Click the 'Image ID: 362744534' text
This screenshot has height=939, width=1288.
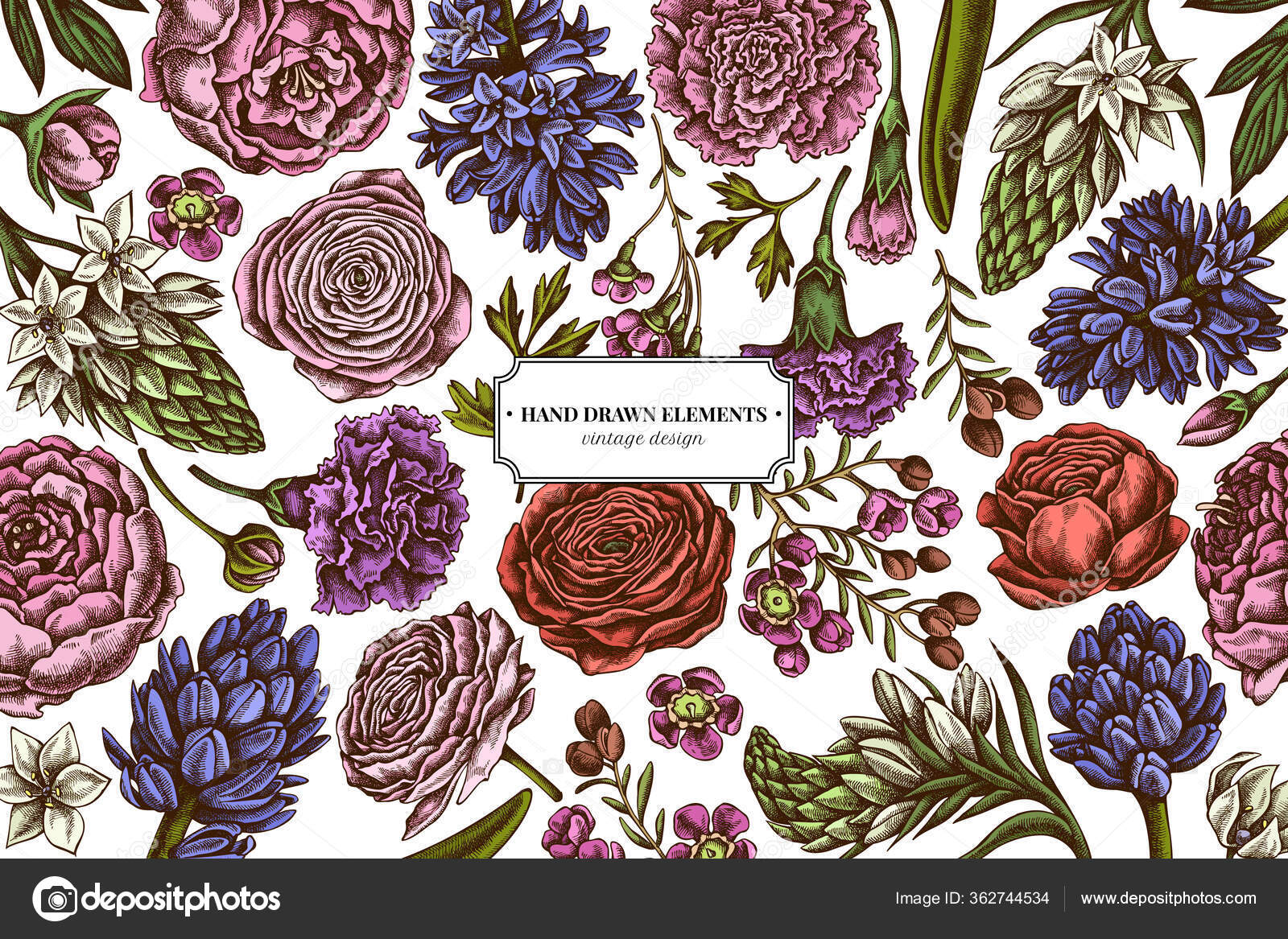(x=972, y=899)
